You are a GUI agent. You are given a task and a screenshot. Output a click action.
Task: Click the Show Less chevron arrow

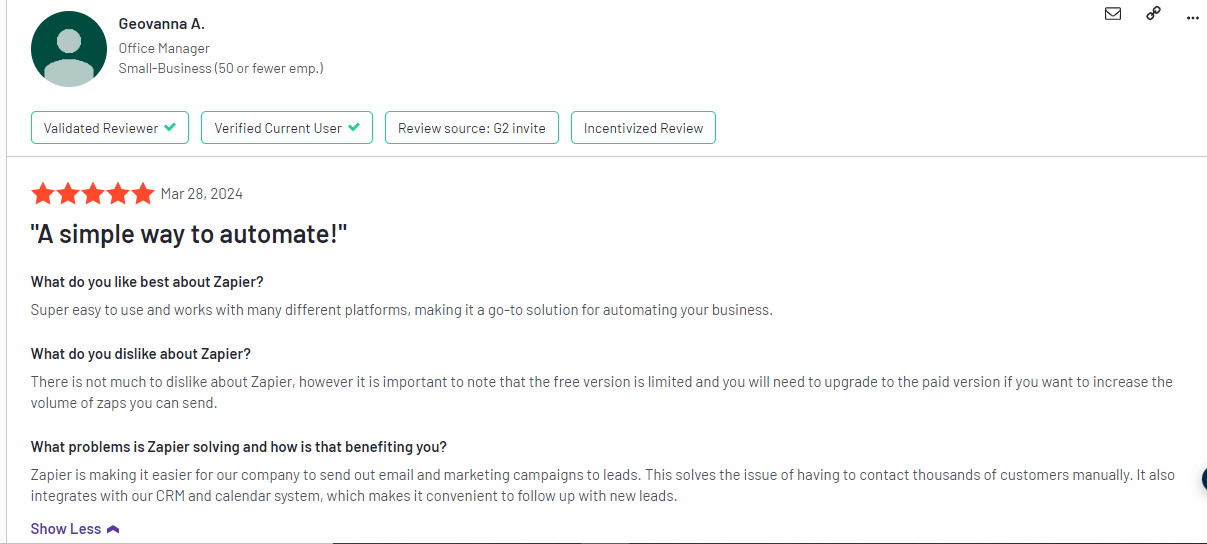coord(113,529)
